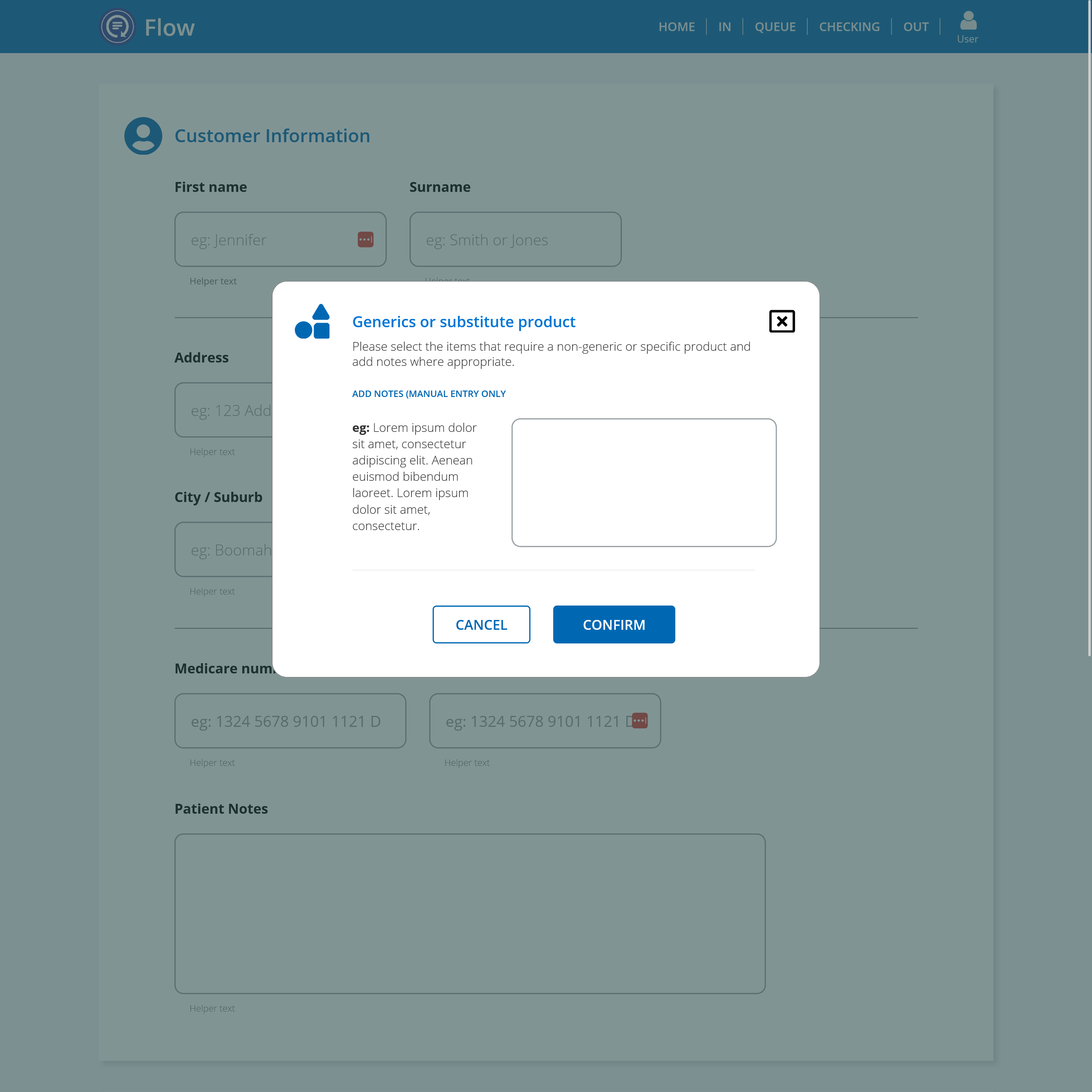Open the User profile icon
The height and width of the screenshot is (1092, 1092).
[968, 27]
